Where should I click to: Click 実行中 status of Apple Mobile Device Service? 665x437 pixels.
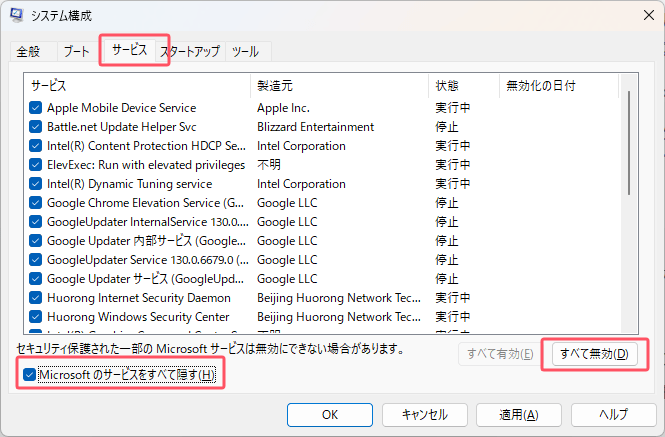pos(453,108)
